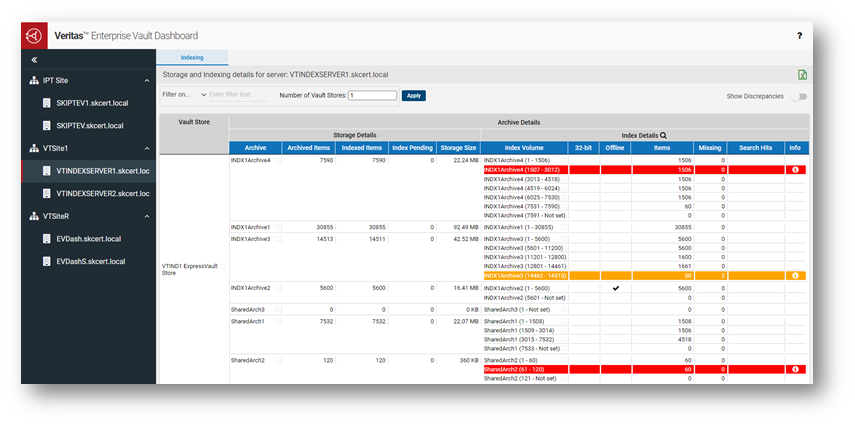Sort by the Archive column header
The height and width of the screenshot is (426, 855).
[x=255, y=148]
